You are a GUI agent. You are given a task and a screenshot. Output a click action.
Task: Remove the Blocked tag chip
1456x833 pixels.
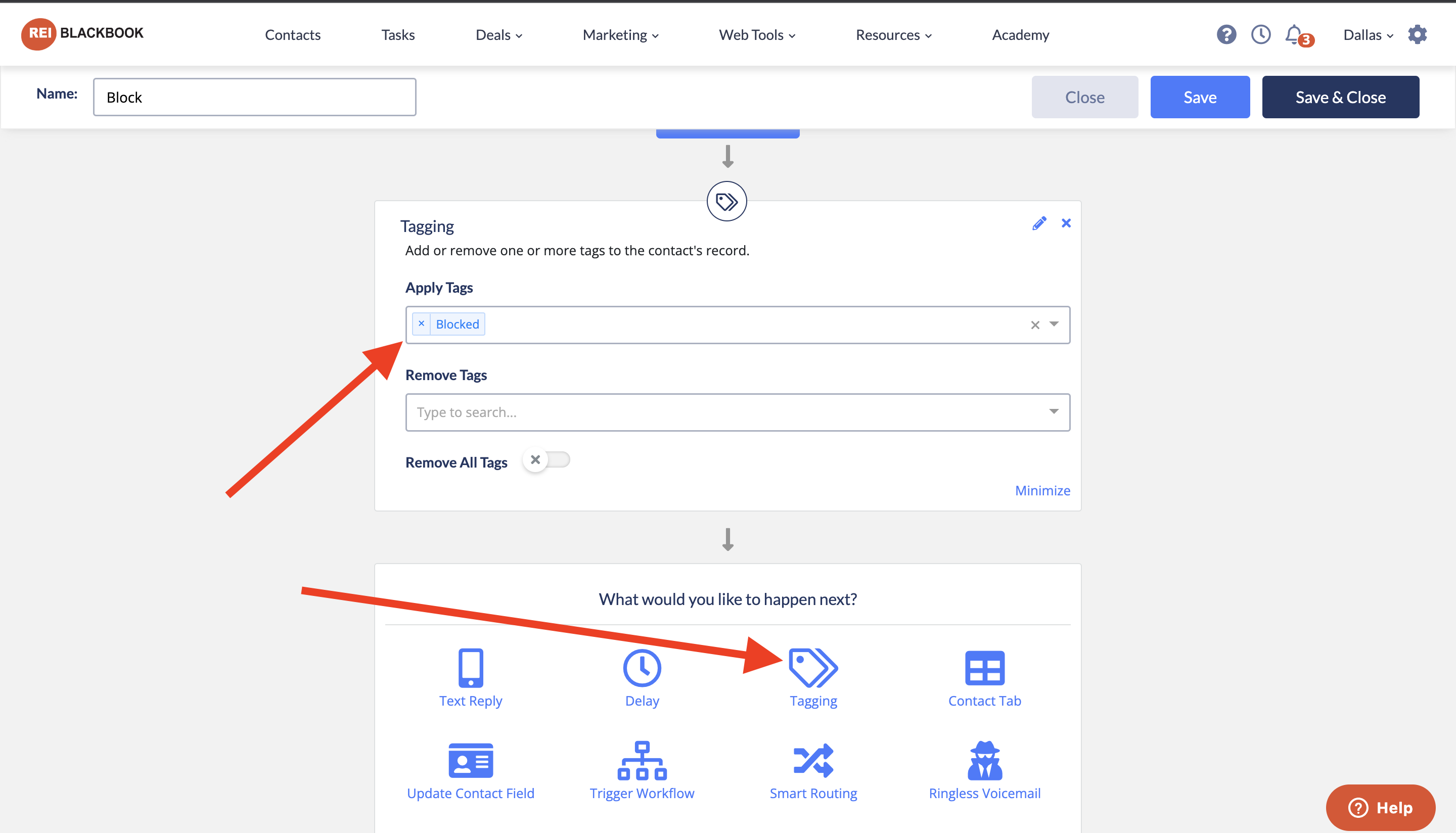tap(421, 324)
